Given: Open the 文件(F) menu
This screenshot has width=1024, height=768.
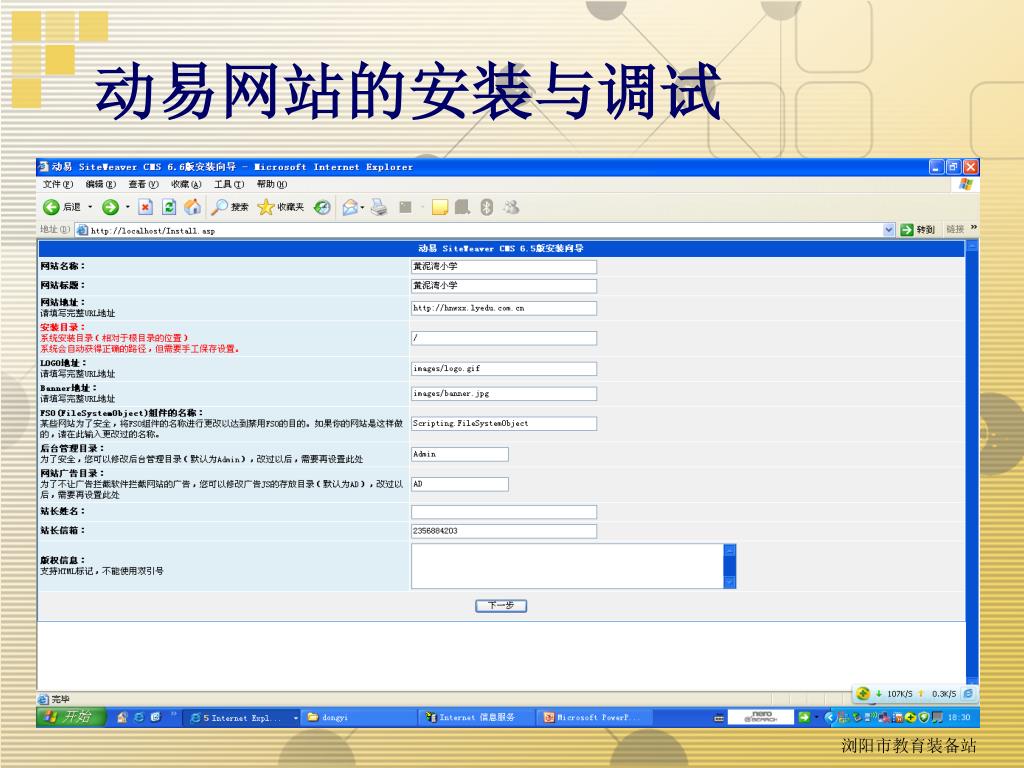Looking at the screenshot, I should coord(57,185).
